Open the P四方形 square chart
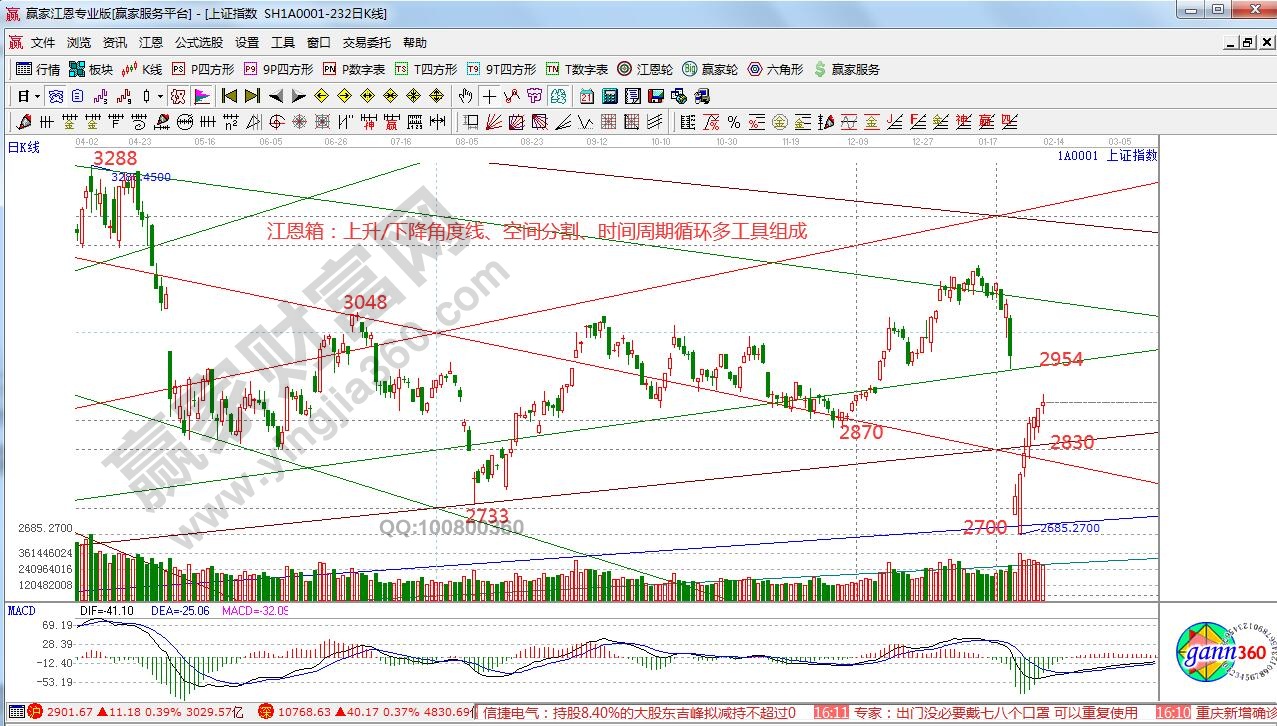 (203, 69)
